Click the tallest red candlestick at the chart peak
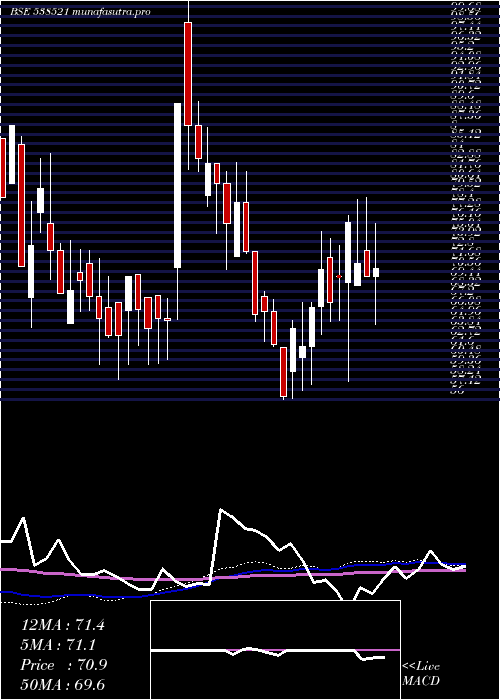Screen dimensions: 500x700 [x=188, y=74]
